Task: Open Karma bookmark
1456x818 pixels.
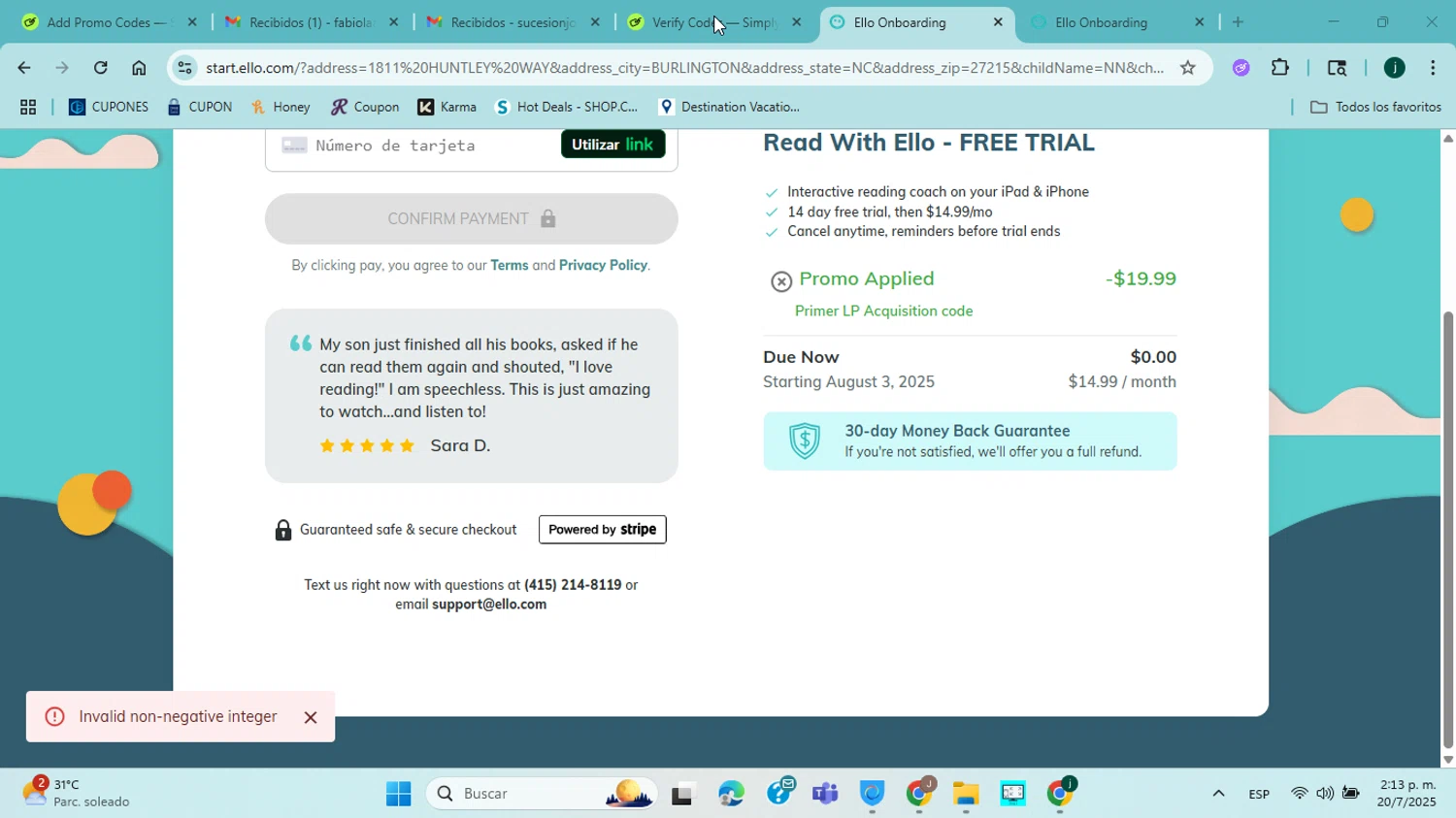Action: point(447,107)
